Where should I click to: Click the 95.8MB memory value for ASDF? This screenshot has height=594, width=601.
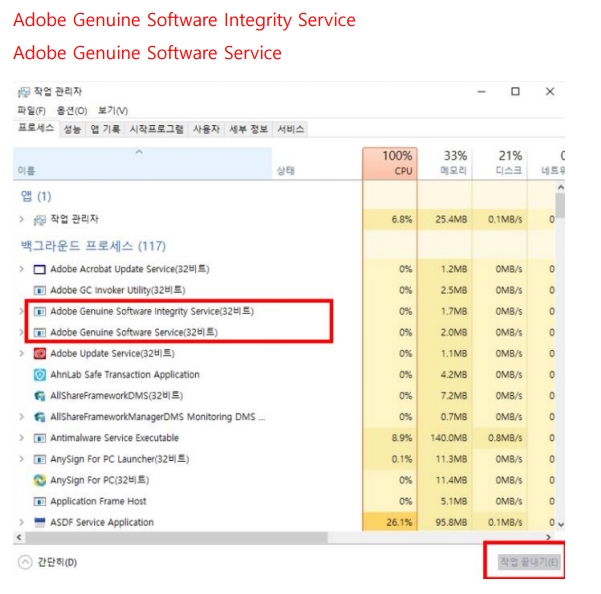451,522
